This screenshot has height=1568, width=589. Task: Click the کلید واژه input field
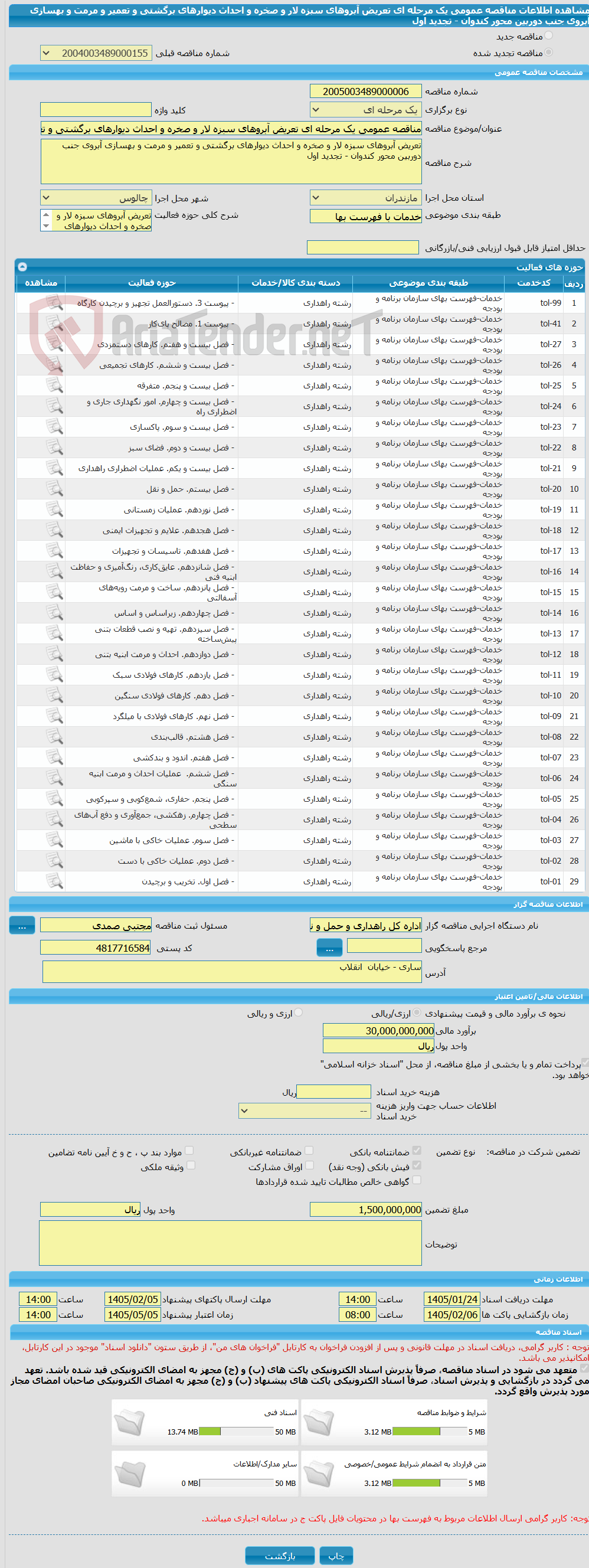coord(96,110)
